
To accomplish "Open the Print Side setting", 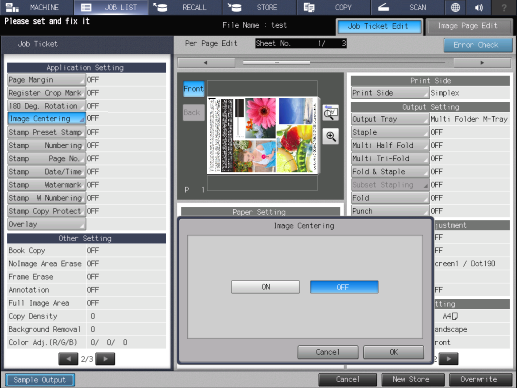I will point(390,93).
